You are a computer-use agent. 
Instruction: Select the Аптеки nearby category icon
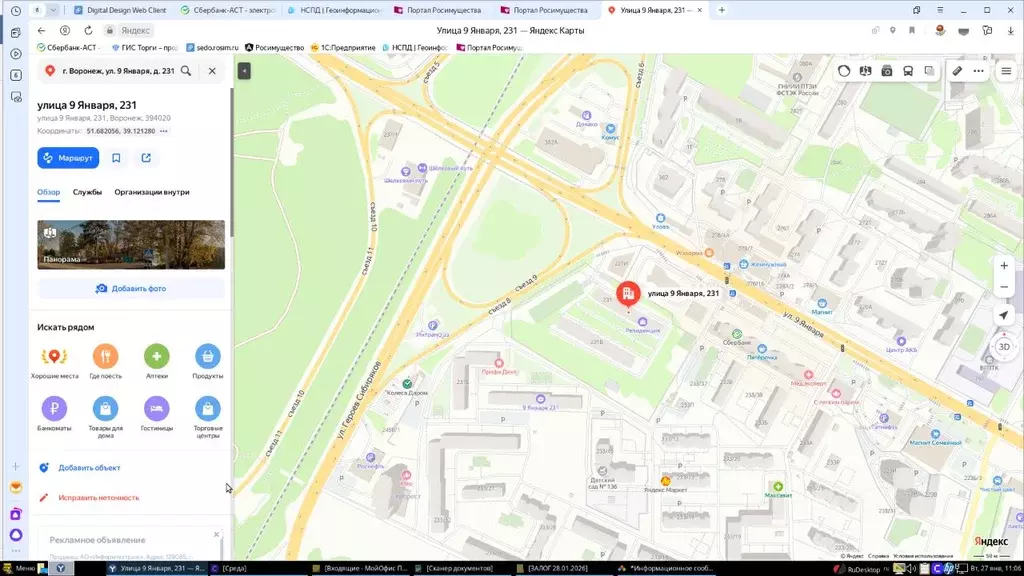156,357
